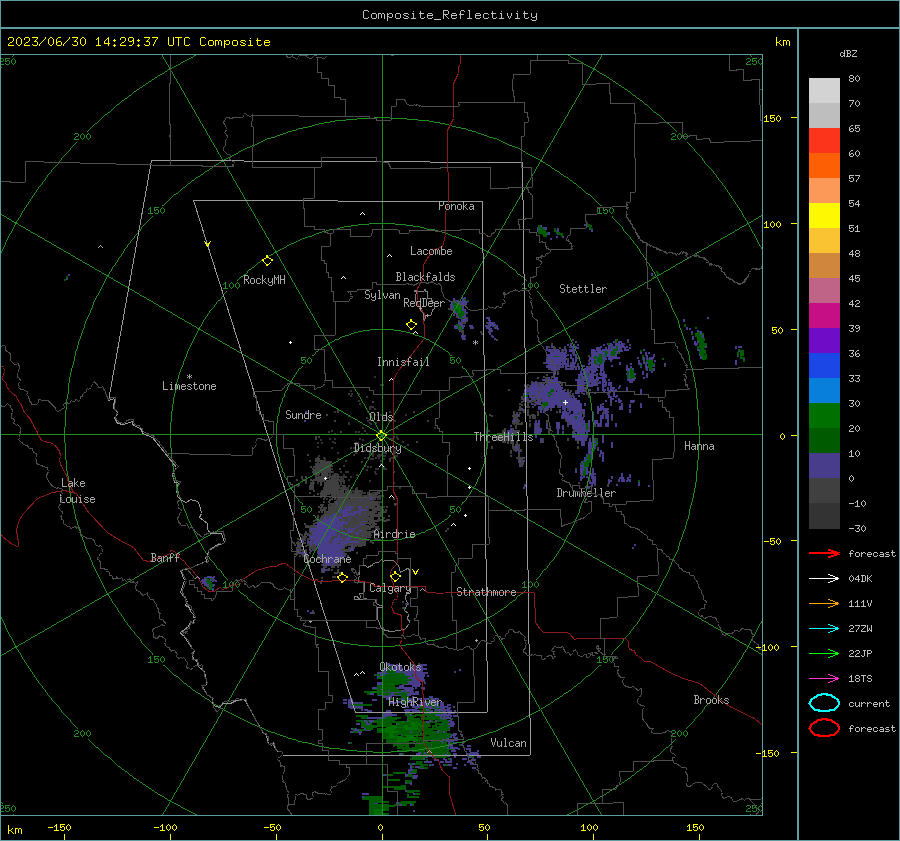Click the 54 dBZ yellow color swatch
This screenshot has height=841, width=900.
pos(824,215)
